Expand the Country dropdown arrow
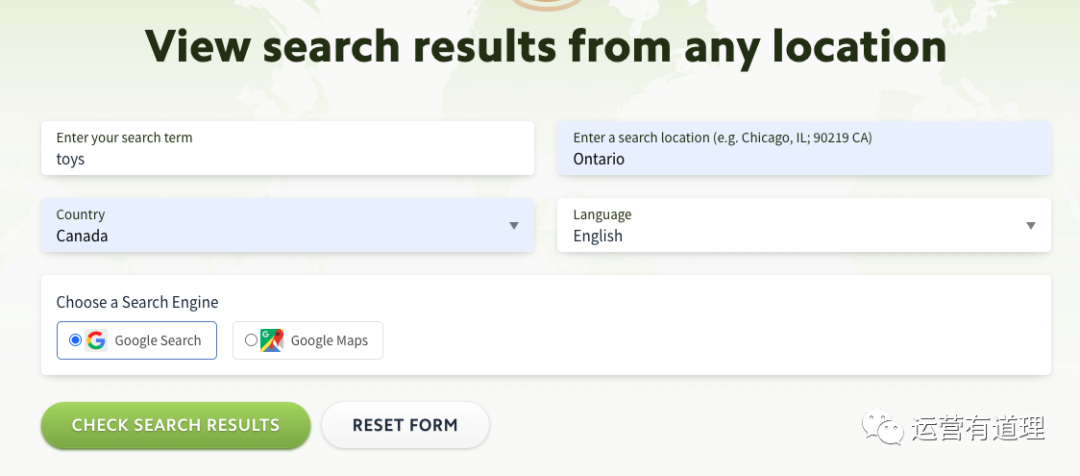This screenshot has width=1080, height=476. [x=514, y=226]
